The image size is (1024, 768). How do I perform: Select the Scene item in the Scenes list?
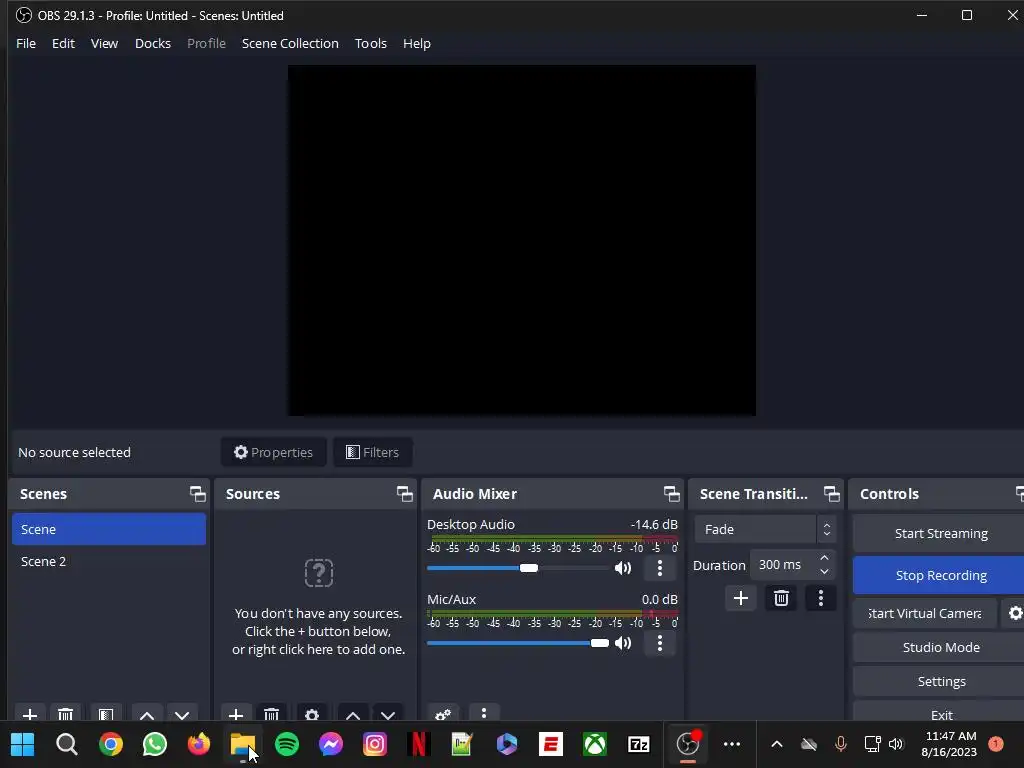click(x=109, y=529)
